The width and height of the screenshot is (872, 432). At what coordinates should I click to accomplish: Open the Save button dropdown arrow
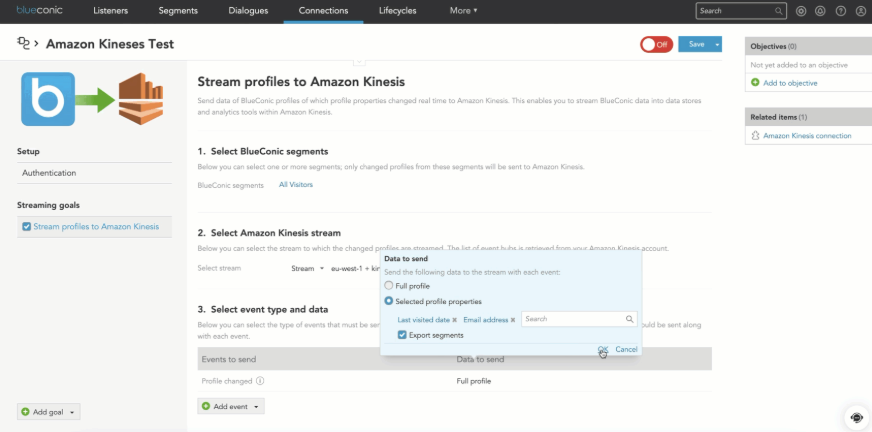717,44
